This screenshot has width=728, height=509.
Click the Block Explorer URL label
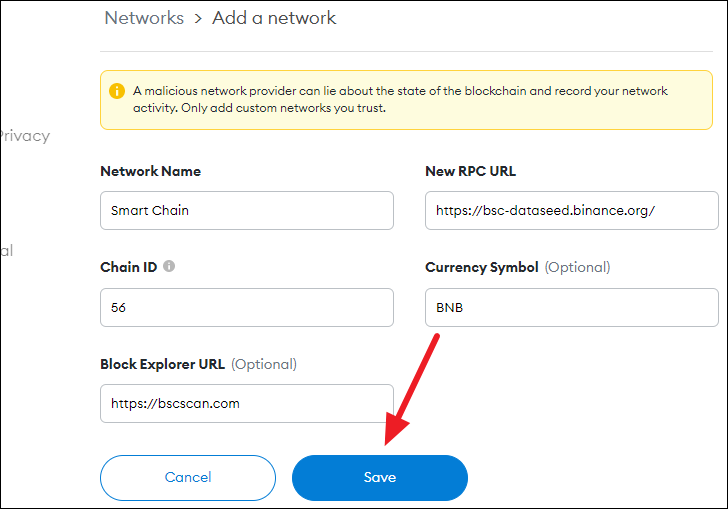pyautogui.click(x=162, y=364)
